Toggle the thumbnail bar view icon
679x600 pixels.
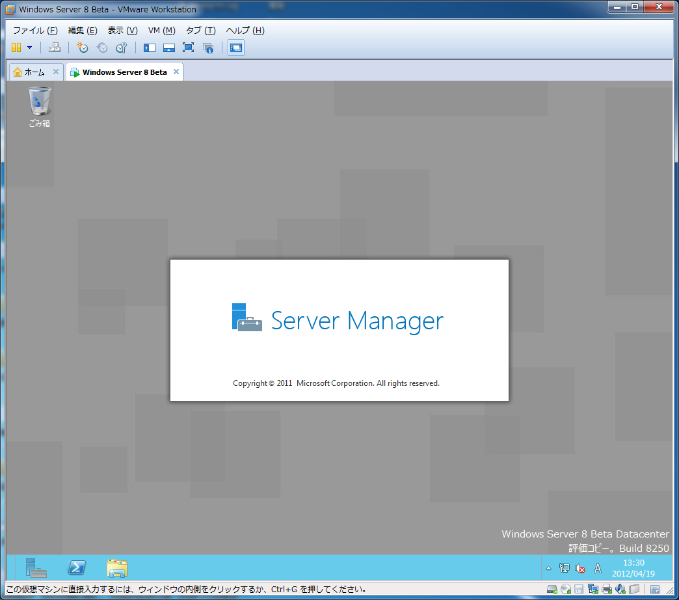(169, 47)
